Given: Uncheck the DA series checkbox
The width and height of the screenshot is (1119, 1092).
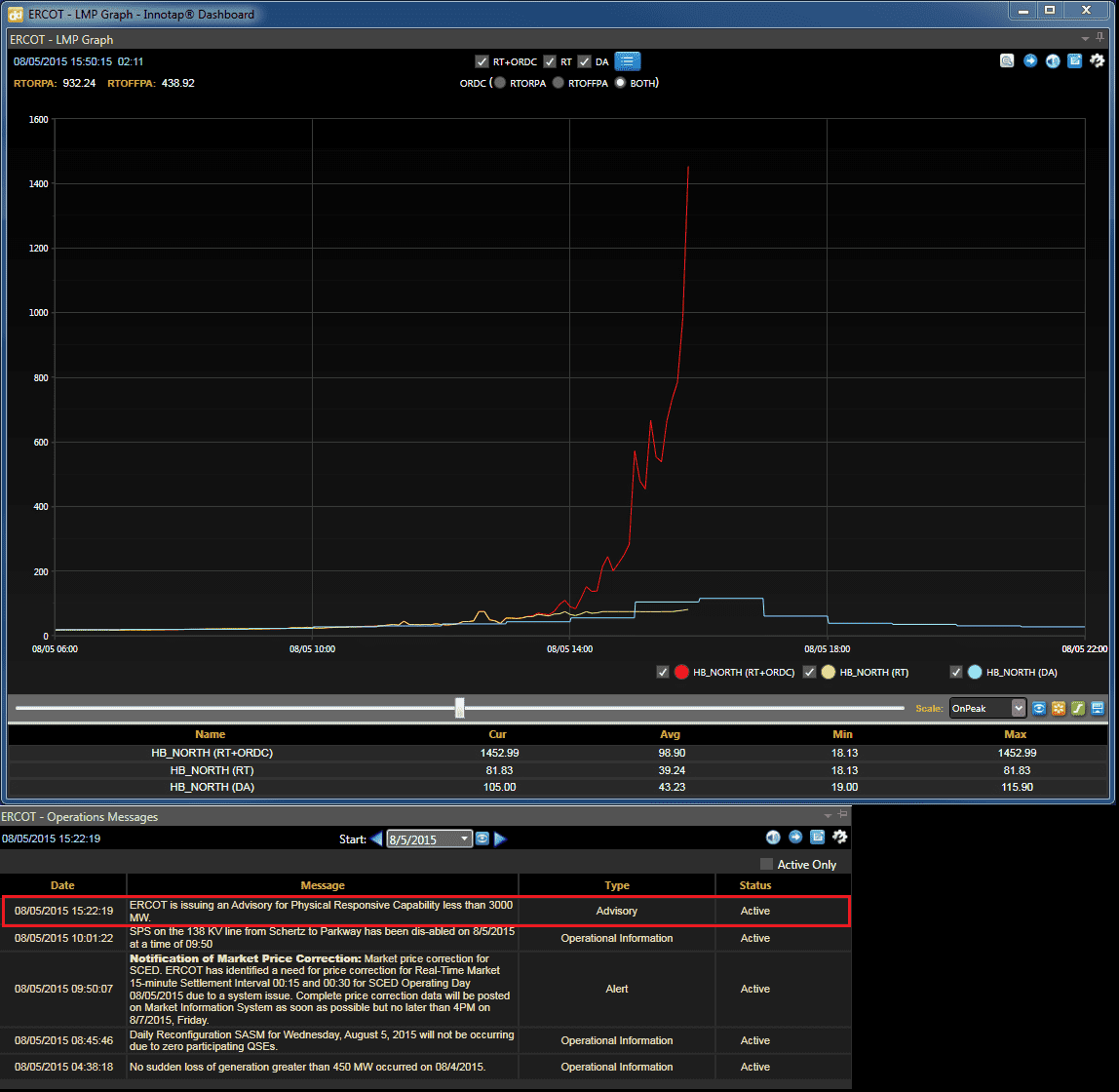Looking at the screenshot, I should 585,61.
